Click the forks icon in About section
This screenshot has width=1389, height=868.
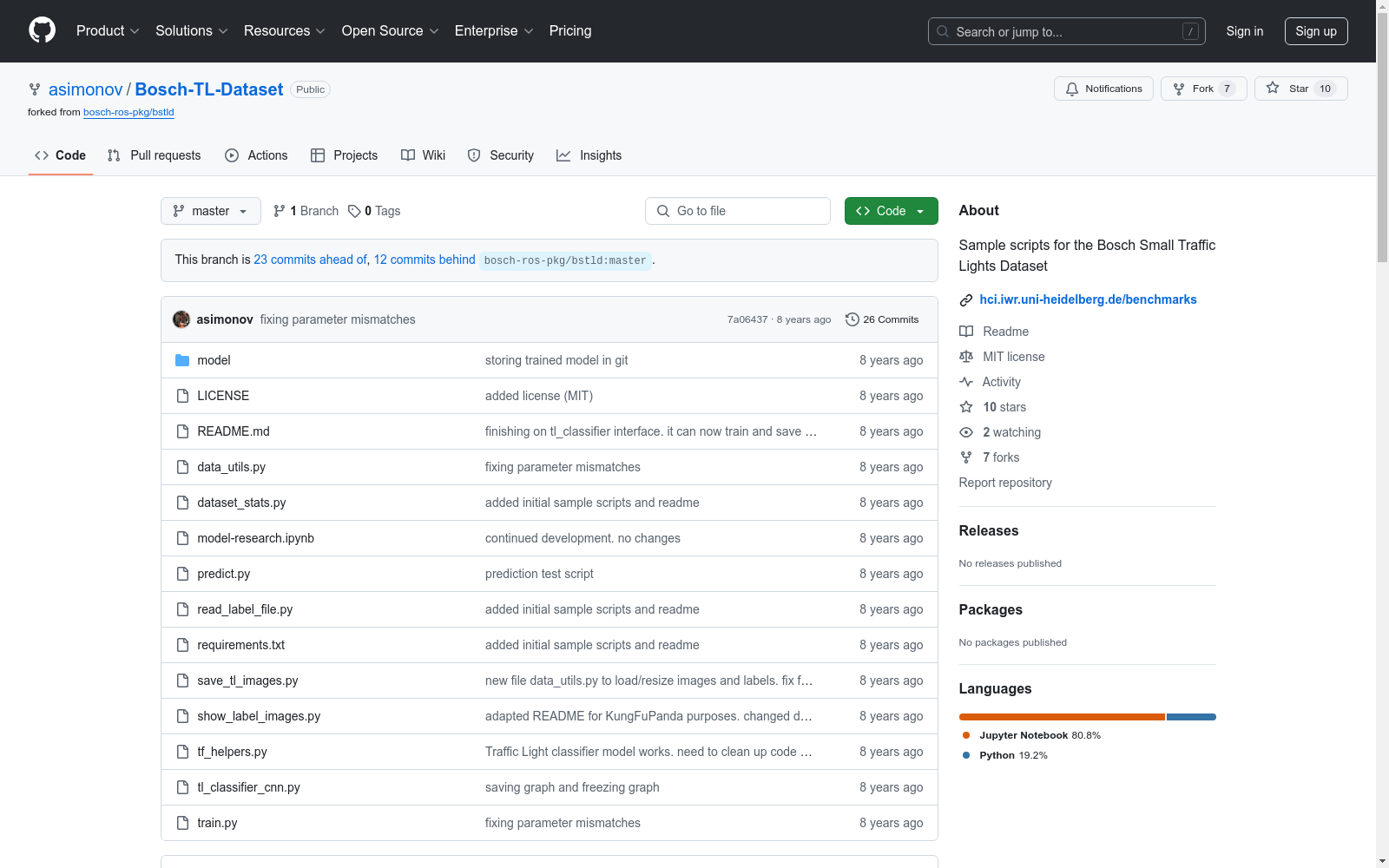point(966,457)
